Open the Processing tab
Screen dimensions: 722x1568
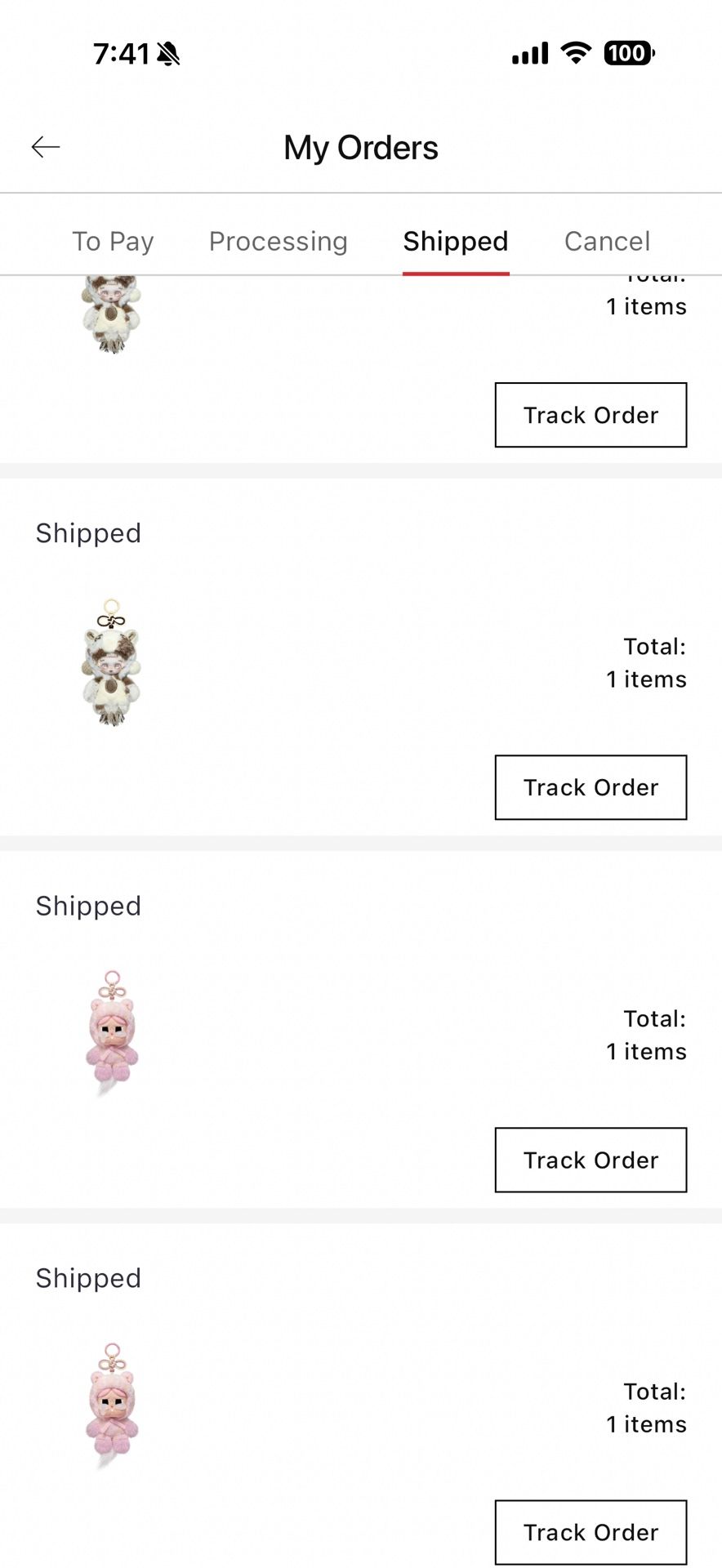coord(278,242)
